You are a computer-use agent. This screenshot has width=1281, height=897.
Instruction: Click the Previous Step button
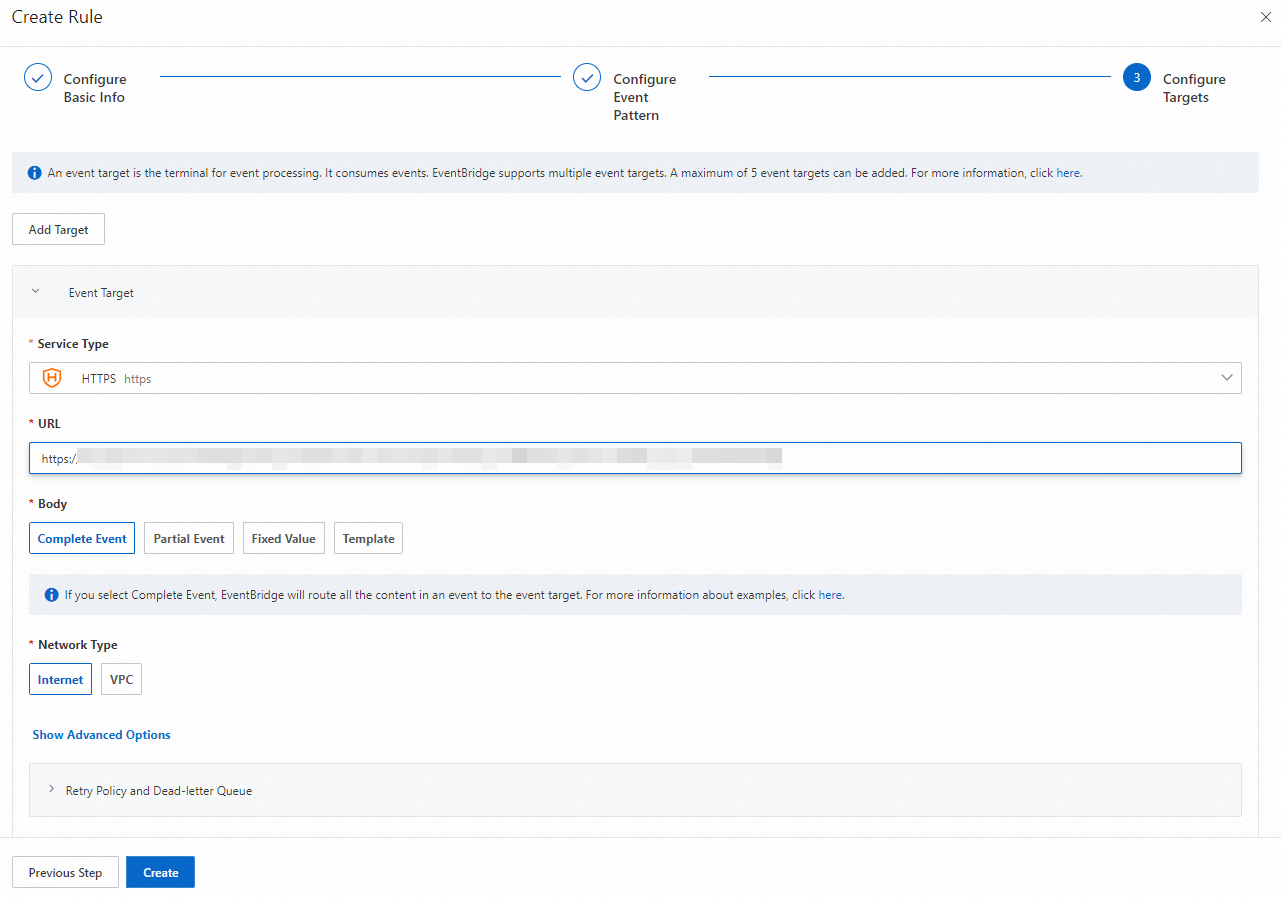coord(65,872)
